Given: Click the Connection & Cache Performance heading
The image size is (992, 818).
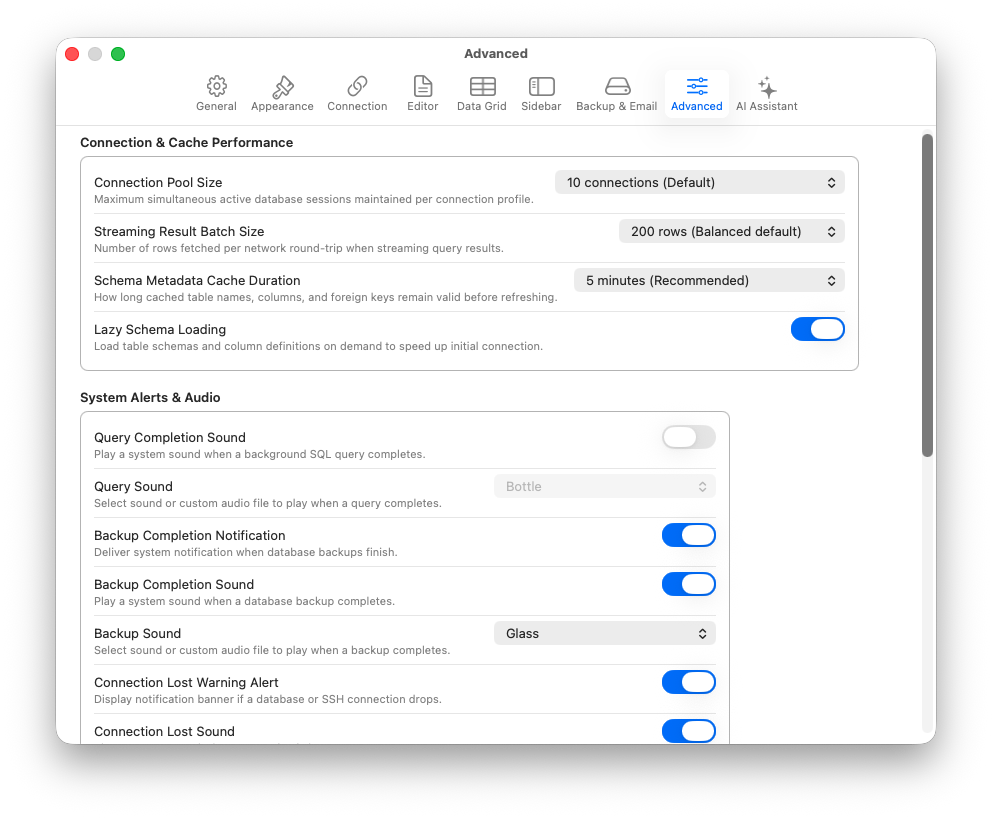Looking at the screenshot, I should [187, 142].
